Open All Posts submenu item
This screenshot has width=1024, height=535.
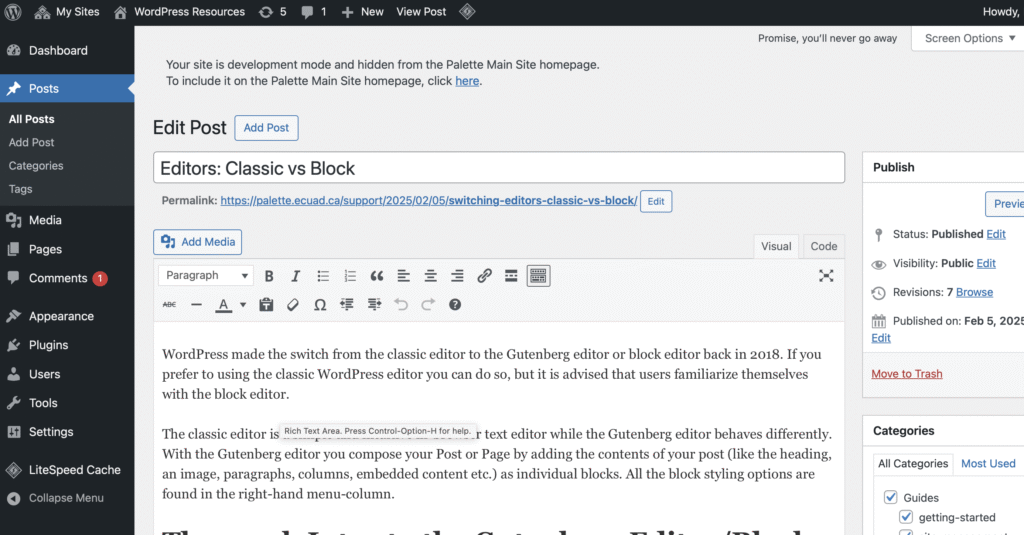(31, 119)
